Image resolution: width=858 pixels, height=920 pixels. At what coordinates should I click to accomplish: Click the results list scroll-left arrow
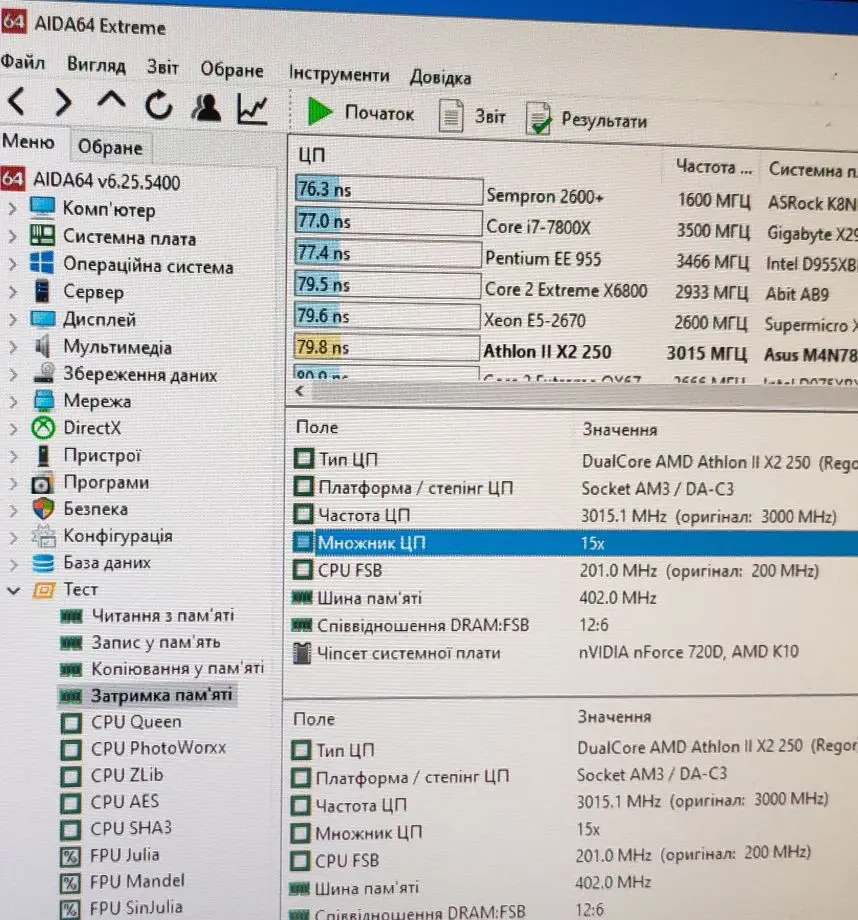click(300, 391)
